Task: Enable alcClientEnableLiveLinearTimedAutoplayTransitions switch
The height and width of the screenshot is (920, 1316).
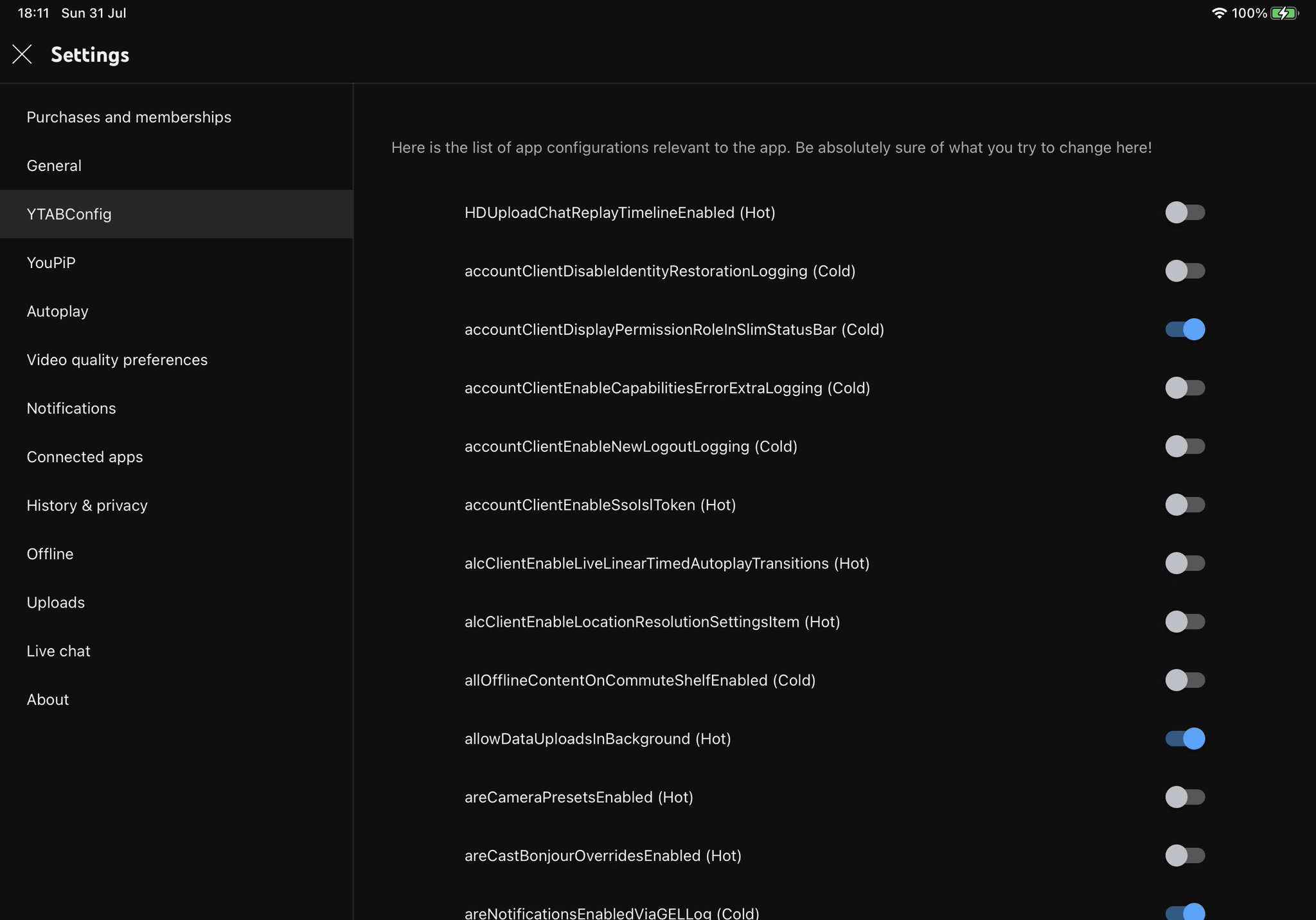Action: 1185,563
